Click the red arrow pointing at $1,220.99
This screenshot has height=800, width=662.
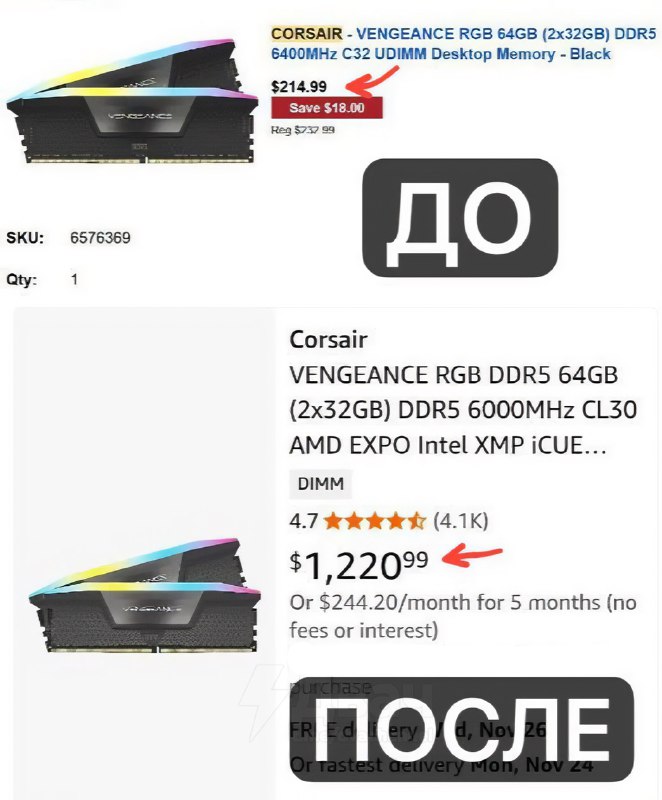(x=472, y=556)
